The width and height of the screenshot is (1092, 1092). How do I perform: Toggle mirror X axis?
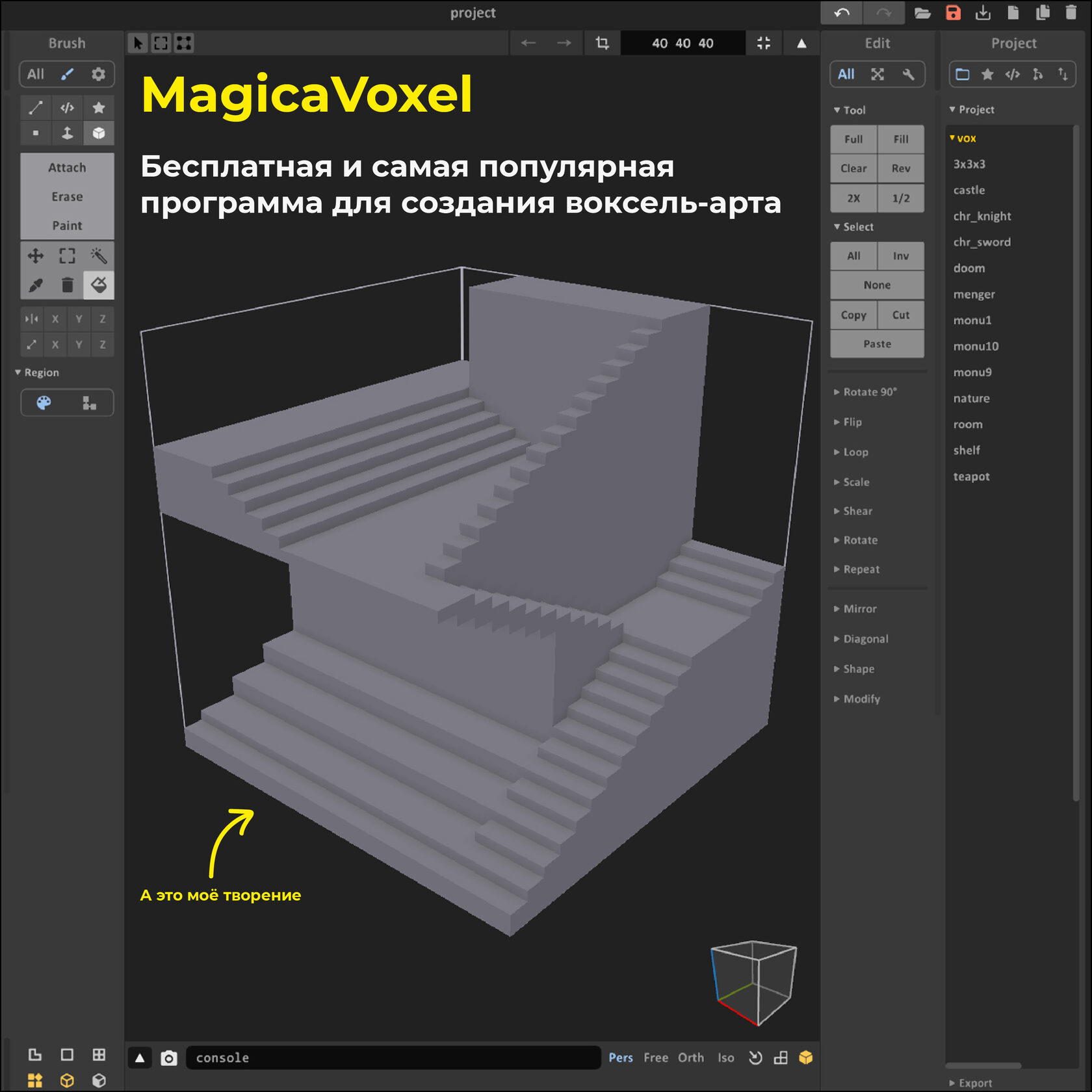click(55, 318)
